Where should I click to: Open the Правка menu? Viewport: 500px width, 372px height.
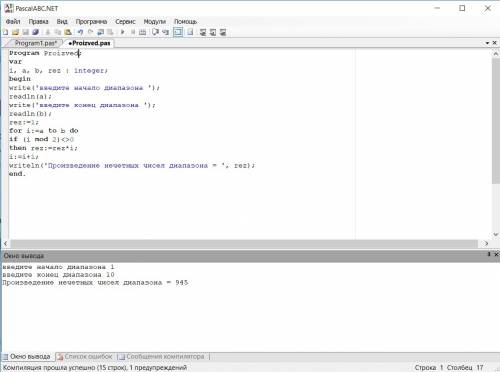coord(38,22)
